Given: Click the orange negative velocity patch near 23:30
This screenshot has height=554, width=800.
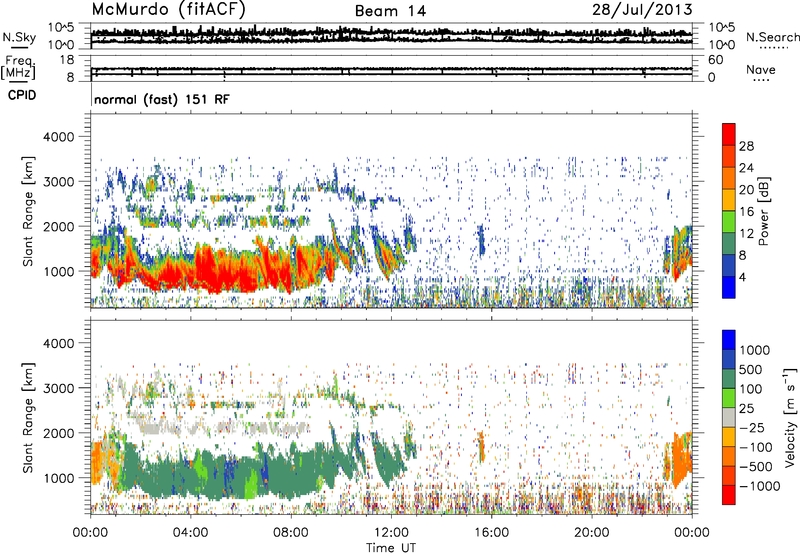Looking at the screenshot, I should tap(681, 459).
